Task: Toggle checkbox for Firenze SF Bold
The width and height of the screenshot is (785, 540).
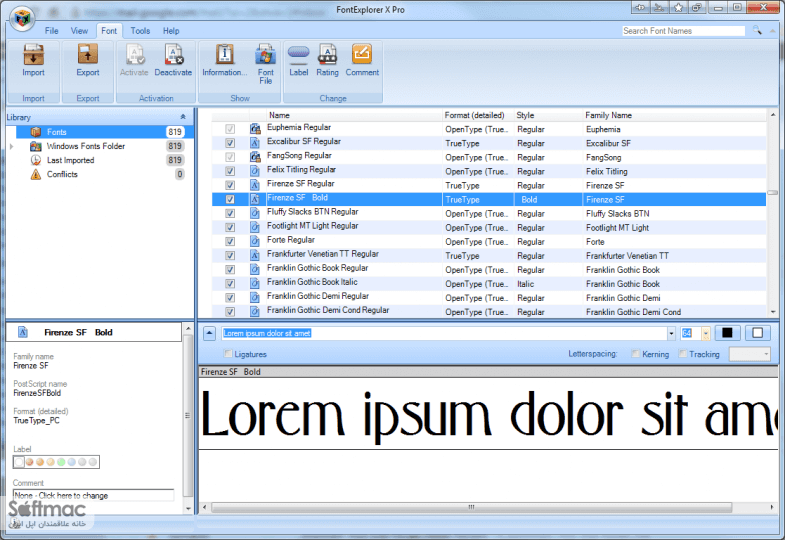Action: (230, 199)
